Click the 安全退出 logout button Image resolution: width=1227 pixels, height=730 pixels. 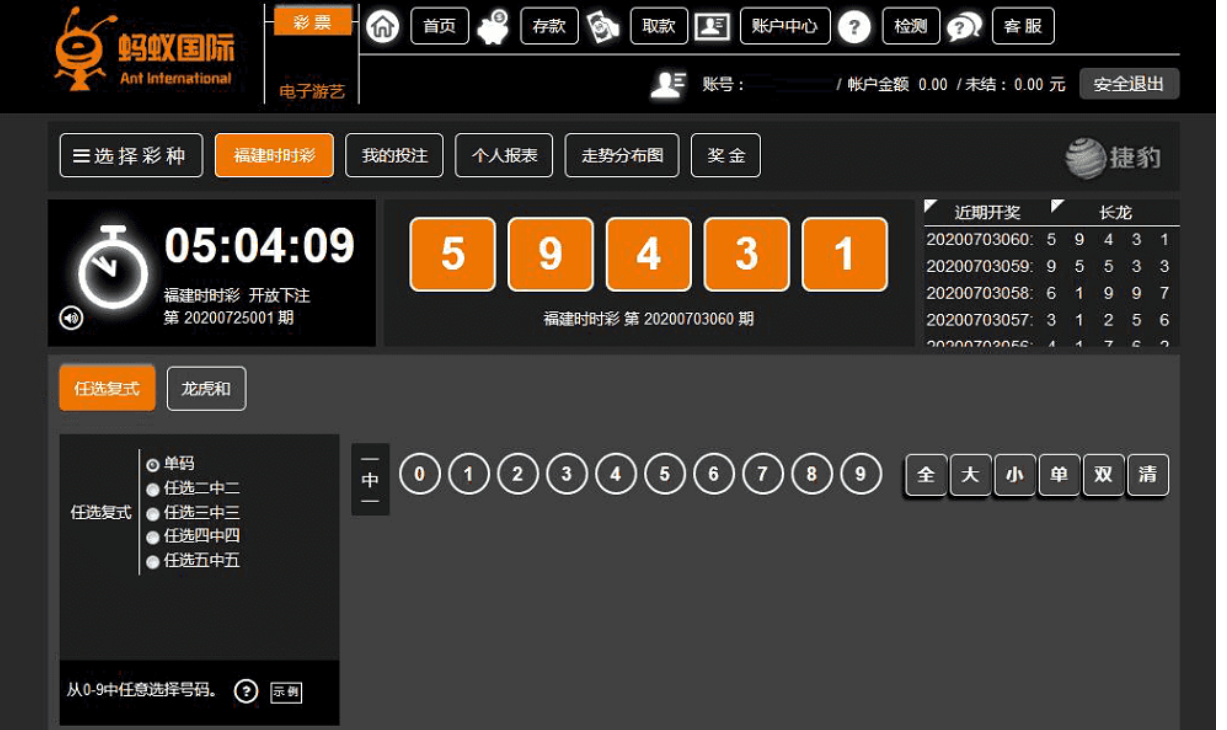[1128, 84]
